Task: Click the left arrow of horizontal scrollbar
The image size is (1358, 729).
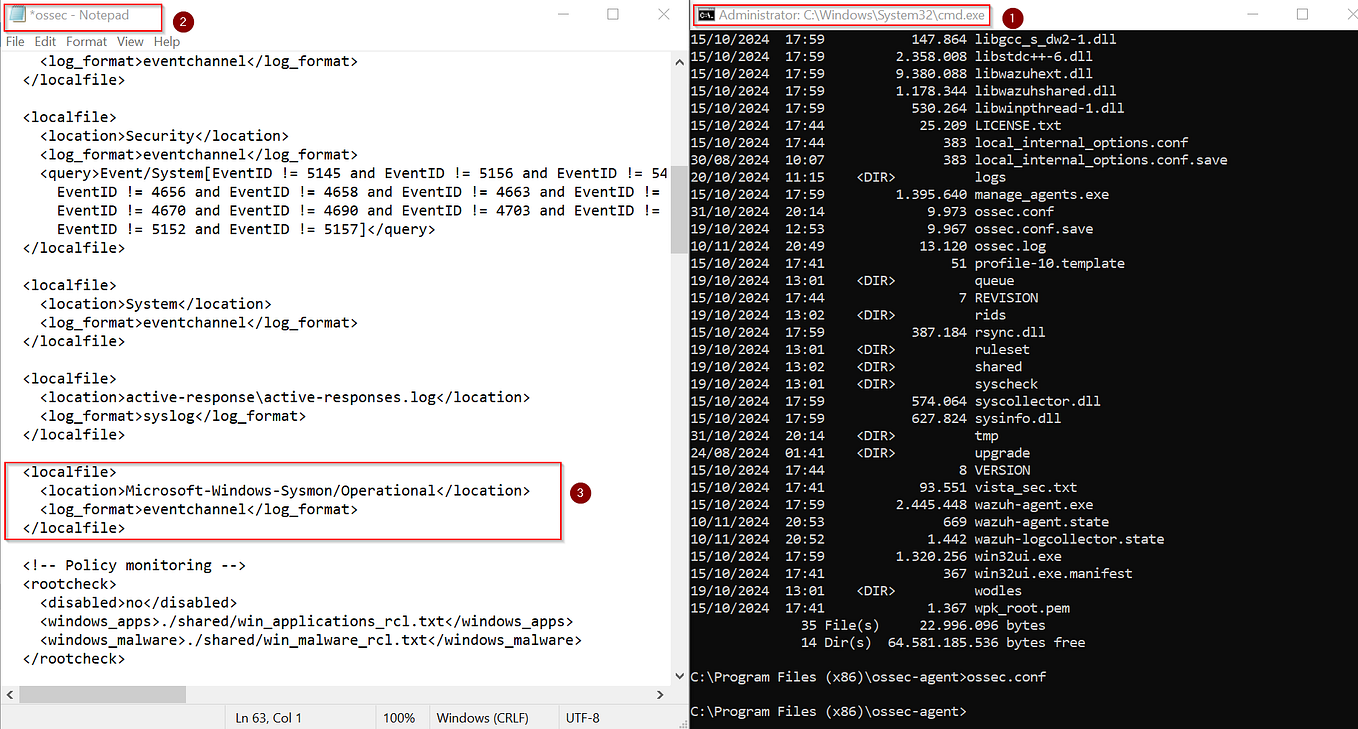Action: (9, 694)
